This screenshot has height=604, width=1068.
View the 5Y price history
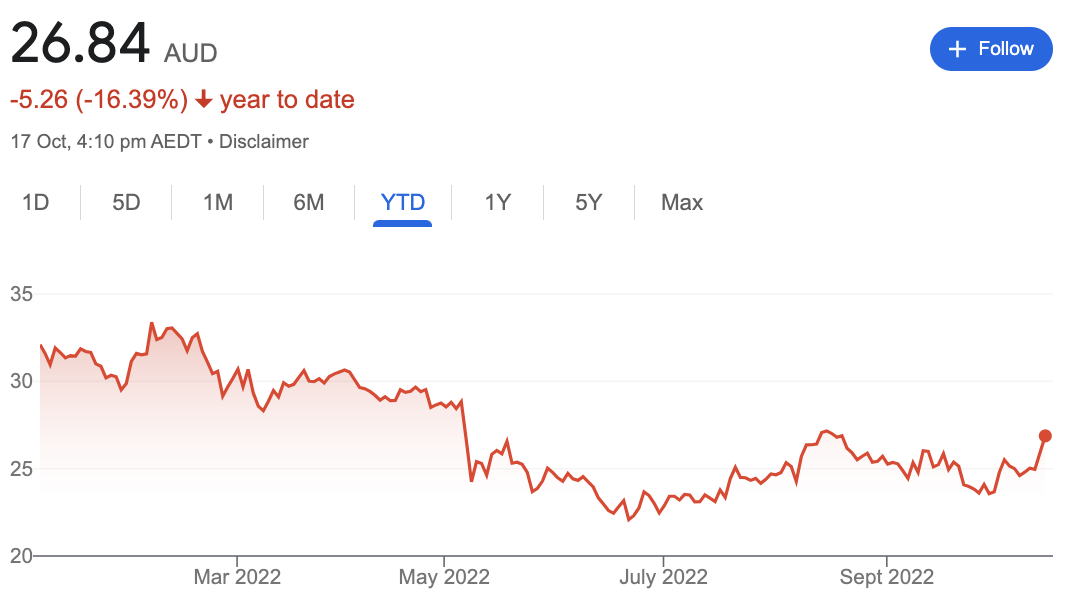(x=588, y=202)
